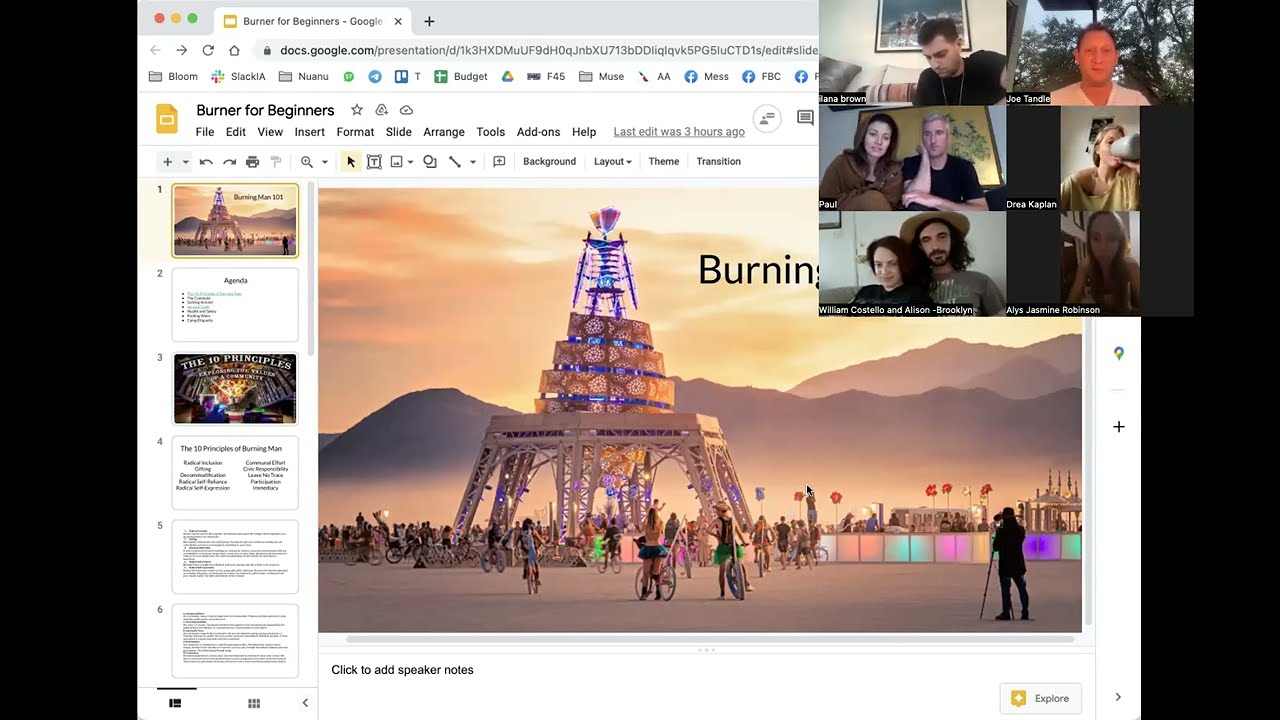Click the 'Last edit was 3 hours ago' link
Screen dimensions: 1280x720
[x=679, y=132]
